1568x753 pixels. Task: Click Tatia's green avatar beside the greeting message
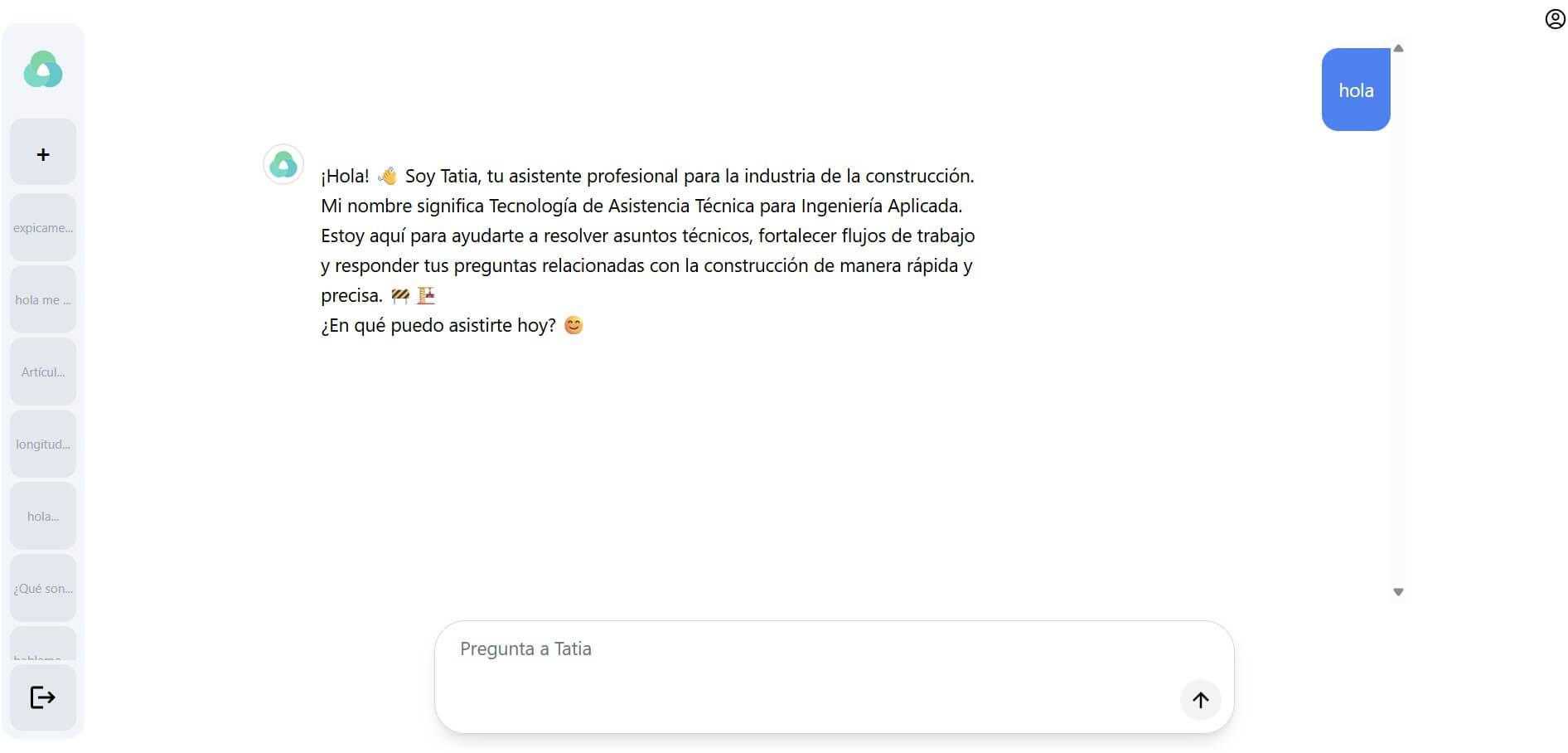click(x=283, y=165)
